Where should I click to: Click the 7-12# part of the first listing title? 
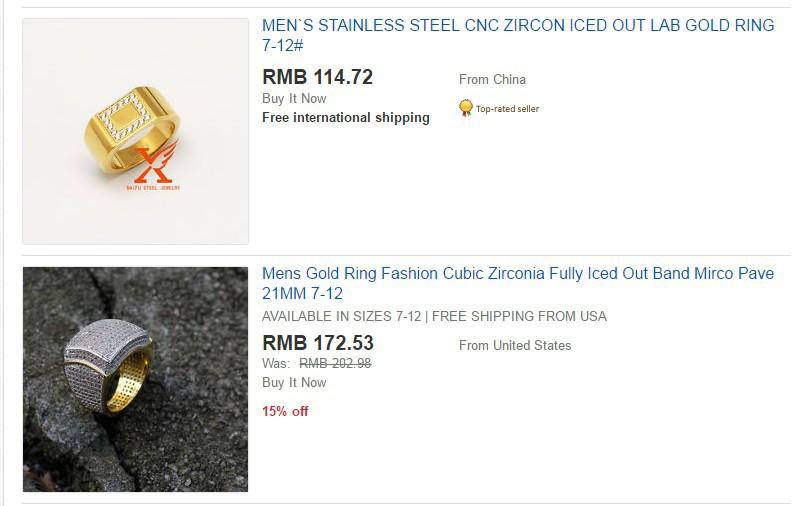282,45
